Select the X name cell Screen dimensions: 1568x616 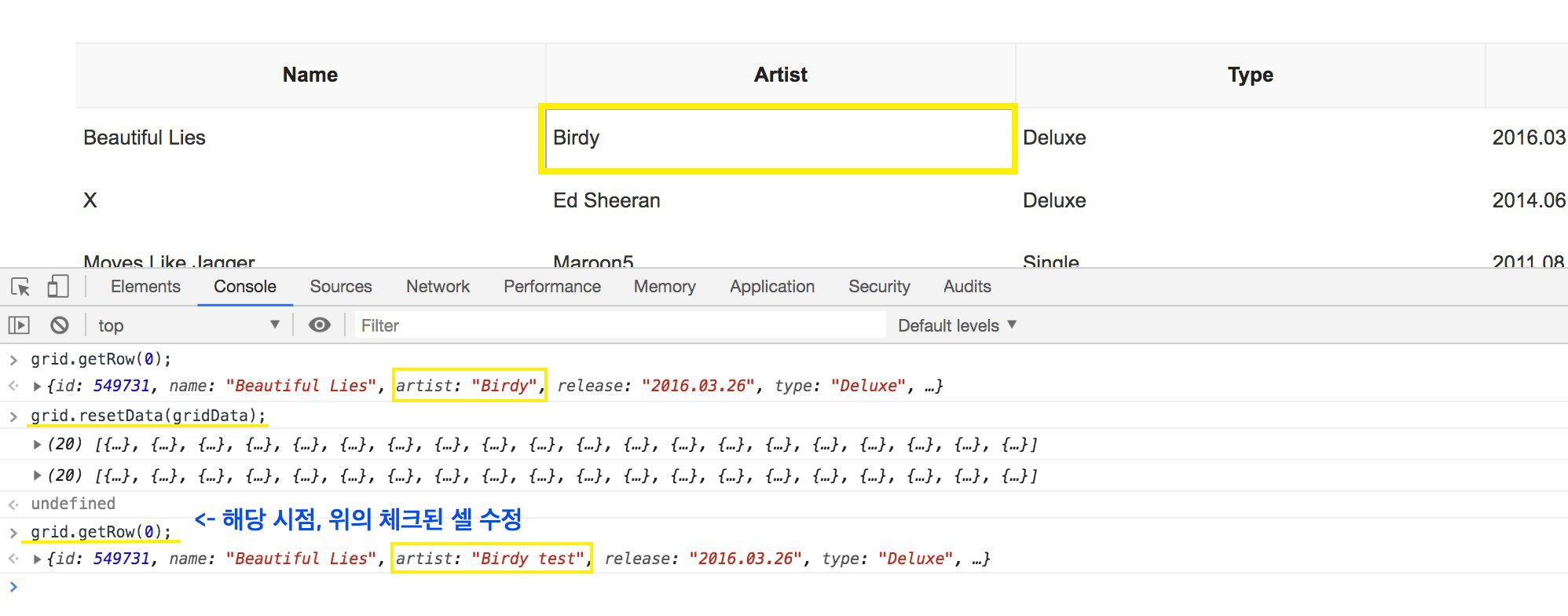310,200
